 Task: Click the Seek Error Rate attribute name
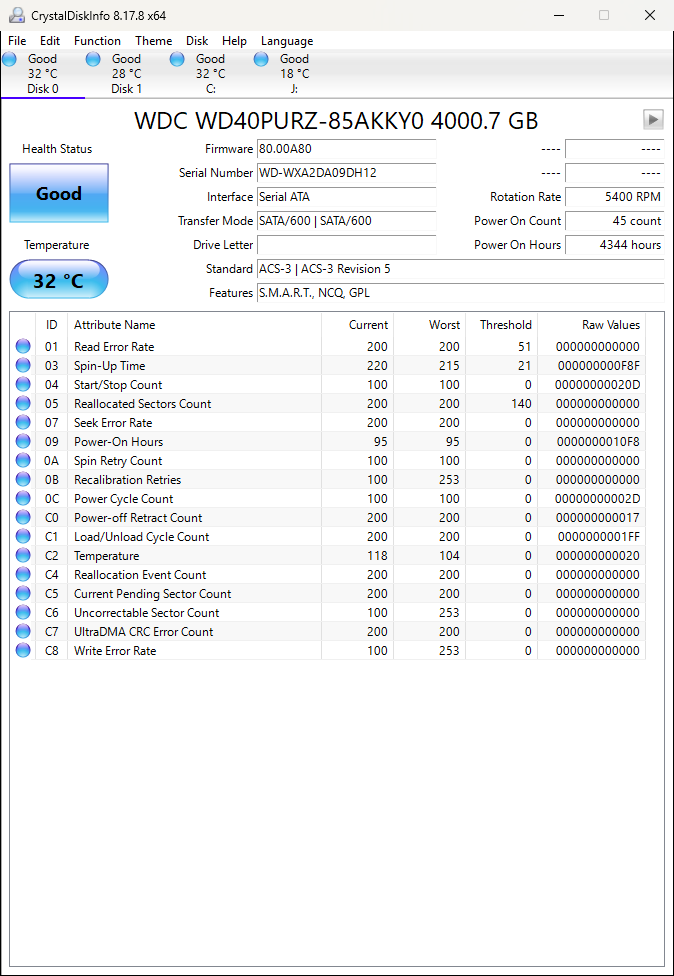[x=113, y=423]
